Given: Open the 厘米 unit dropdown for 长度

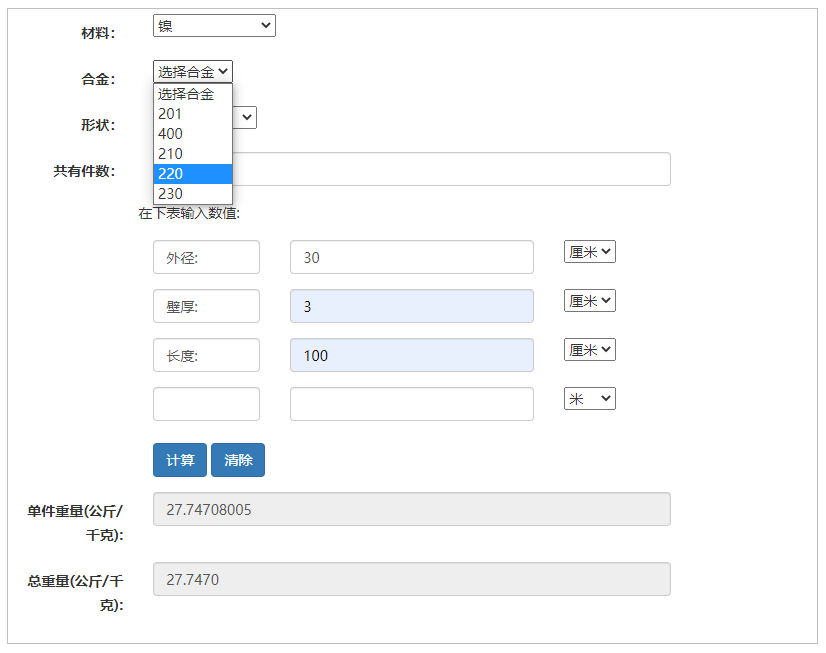Looking at the screenshot, I should tap(589, 350).
